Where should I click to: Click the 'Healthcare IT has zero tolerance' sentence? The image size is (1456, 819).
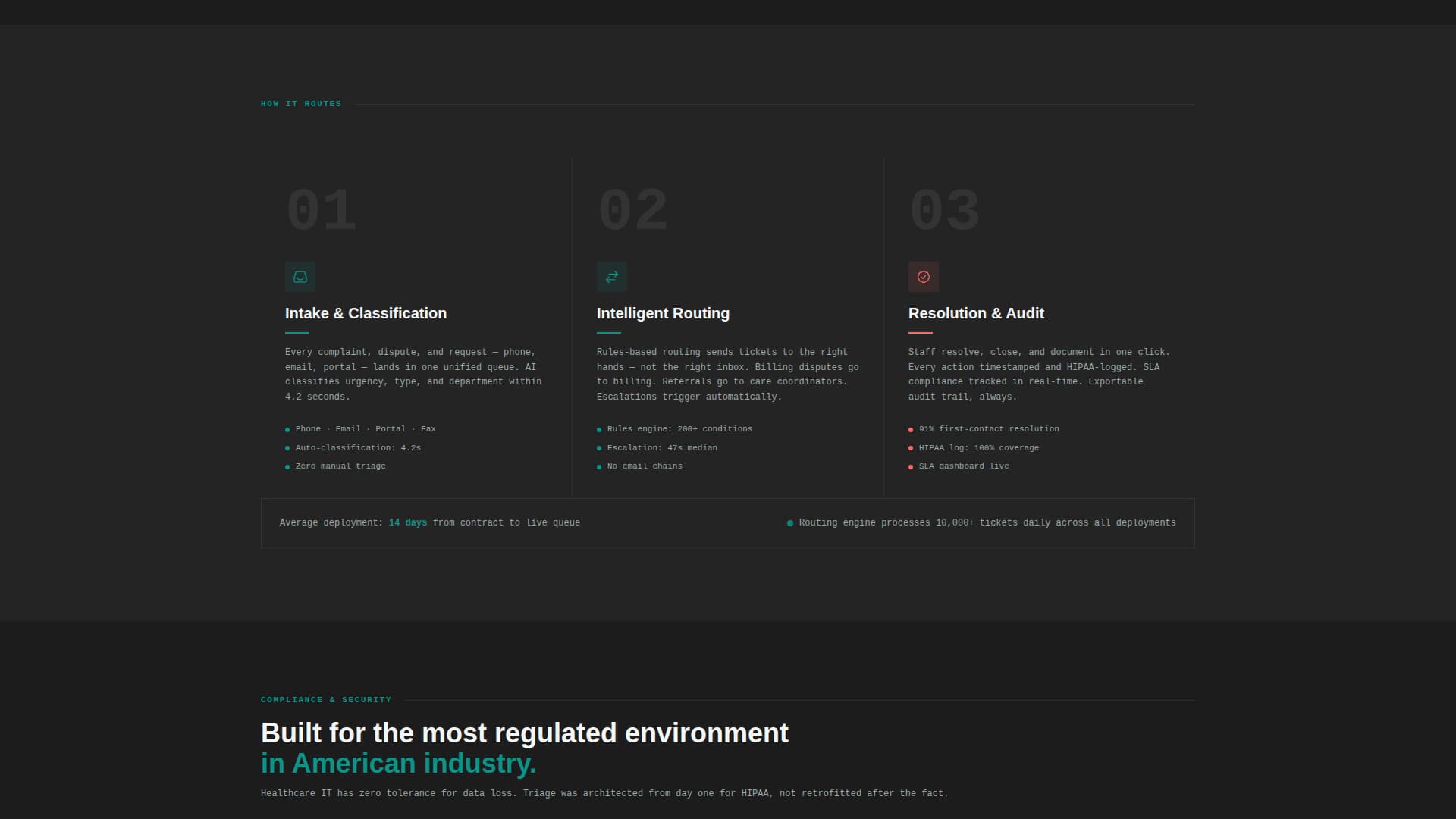(x=604, y=793)
